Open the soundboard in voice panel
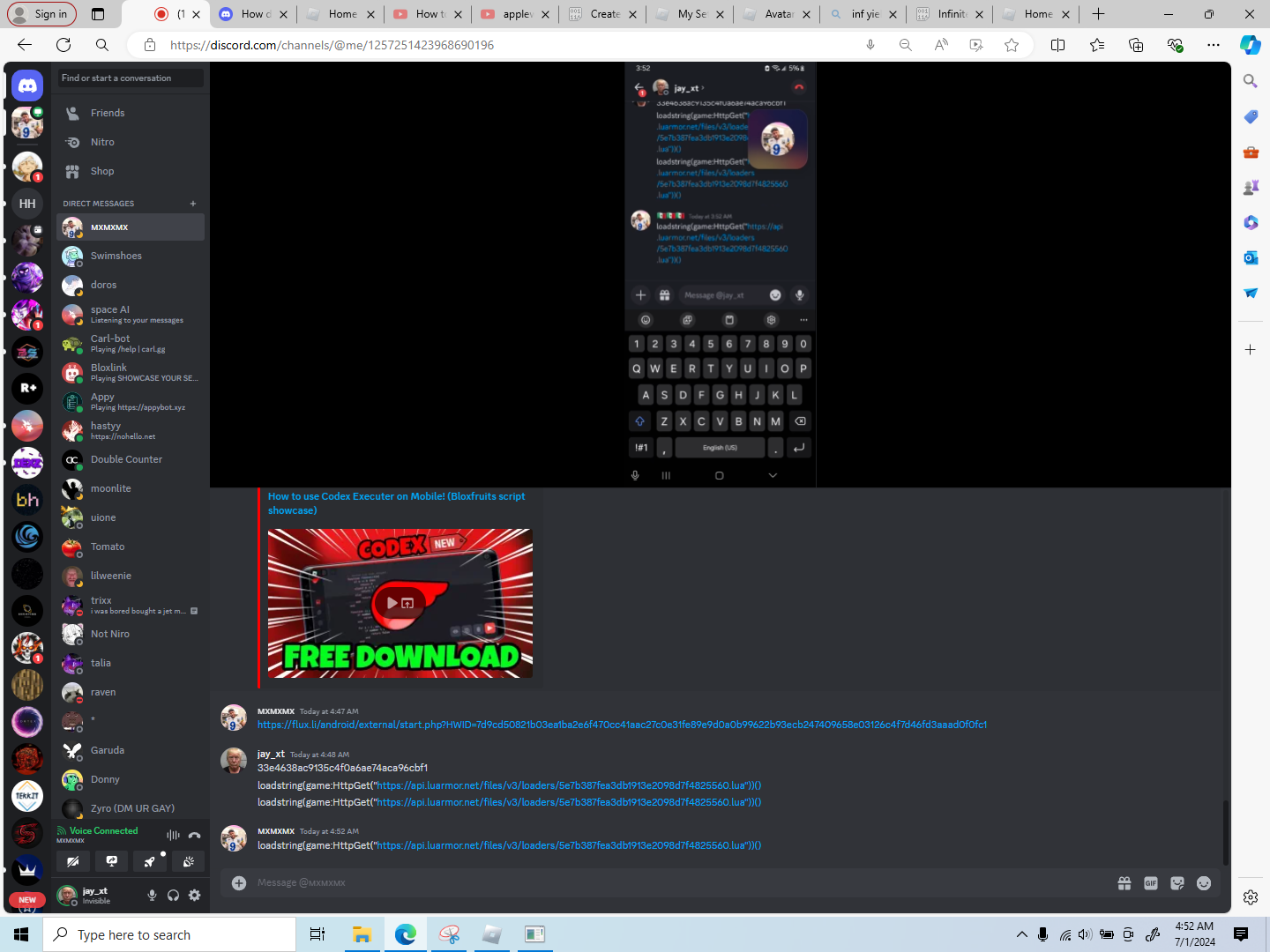The image size is (1270, 952). pyautogui.click(x=188, y=861)
